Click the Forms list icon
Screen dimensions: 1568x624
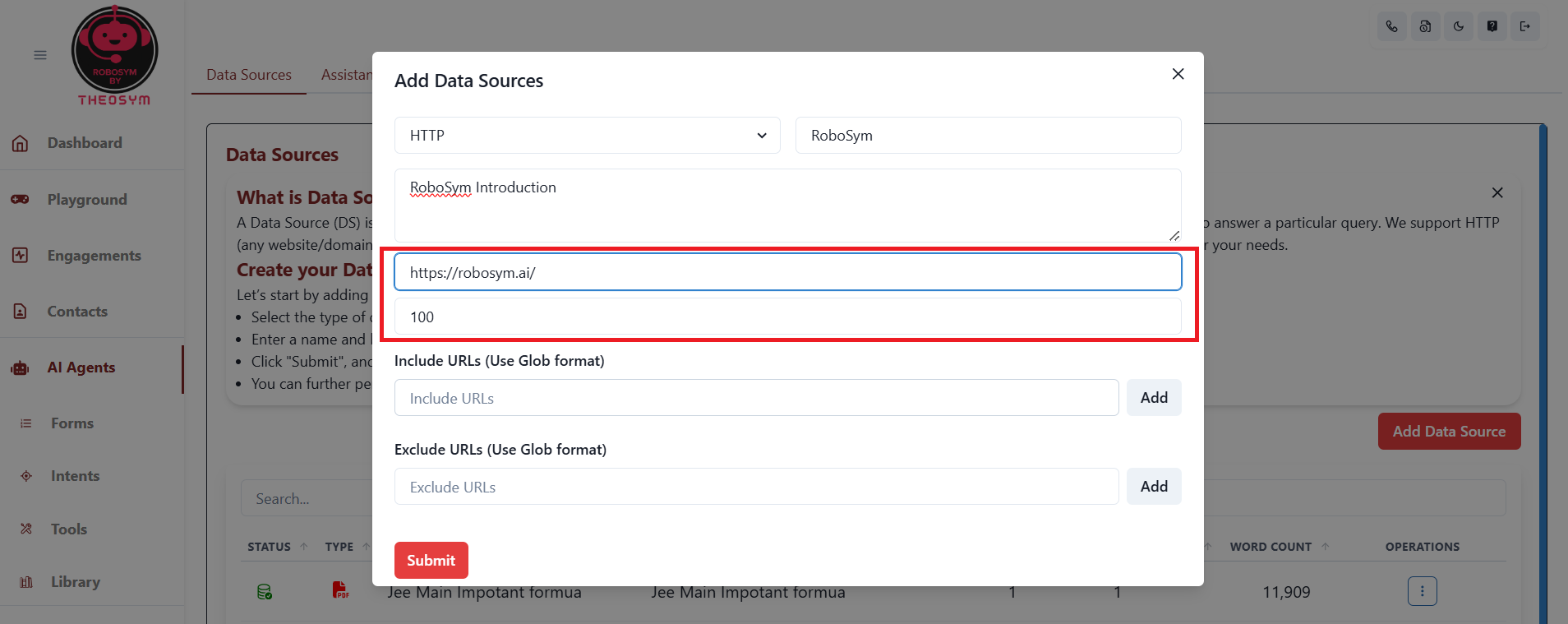click(x=26, y=423)
